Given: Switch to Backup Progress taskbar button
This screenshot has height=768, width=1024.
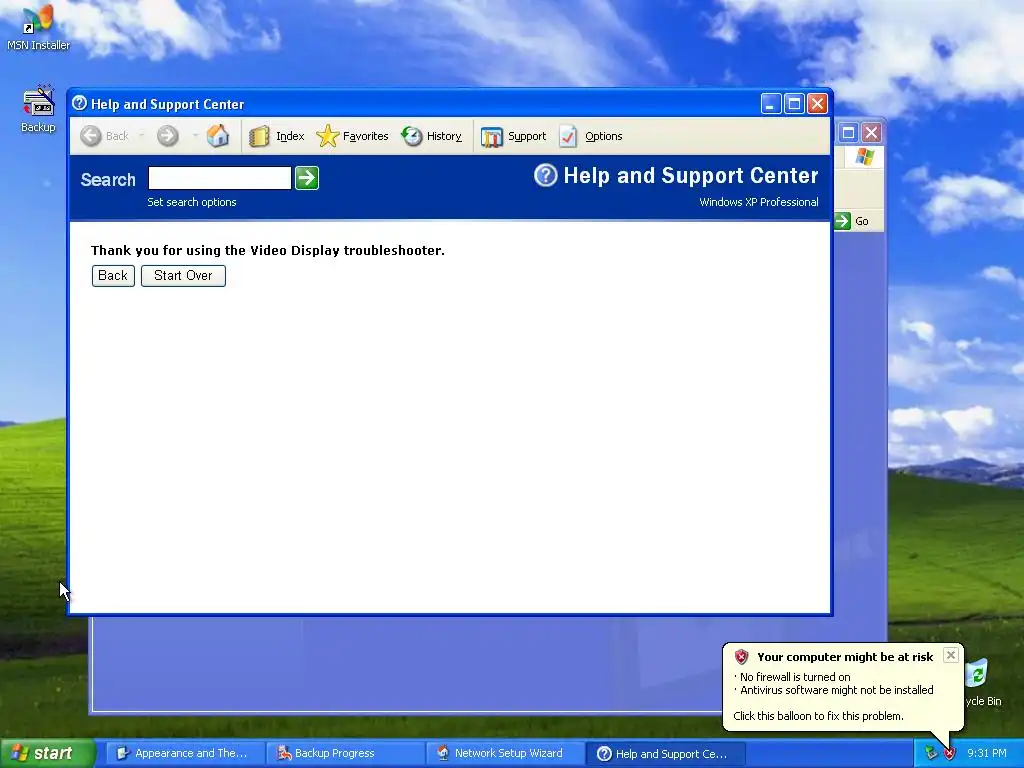Looking at the screenshot, I should (344, 753).
